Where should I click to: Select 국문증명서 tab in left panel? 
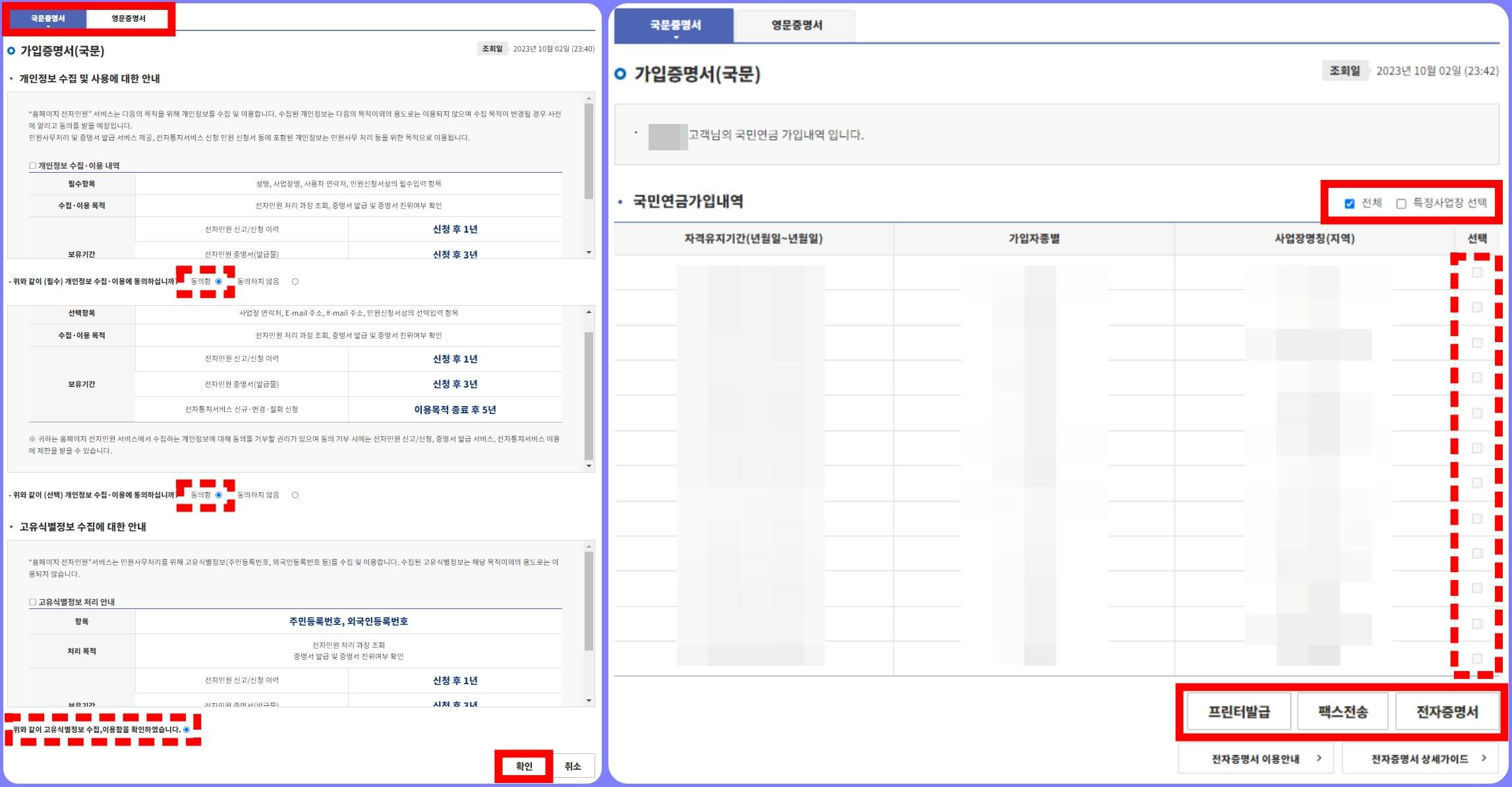click(x=48, y=18)
